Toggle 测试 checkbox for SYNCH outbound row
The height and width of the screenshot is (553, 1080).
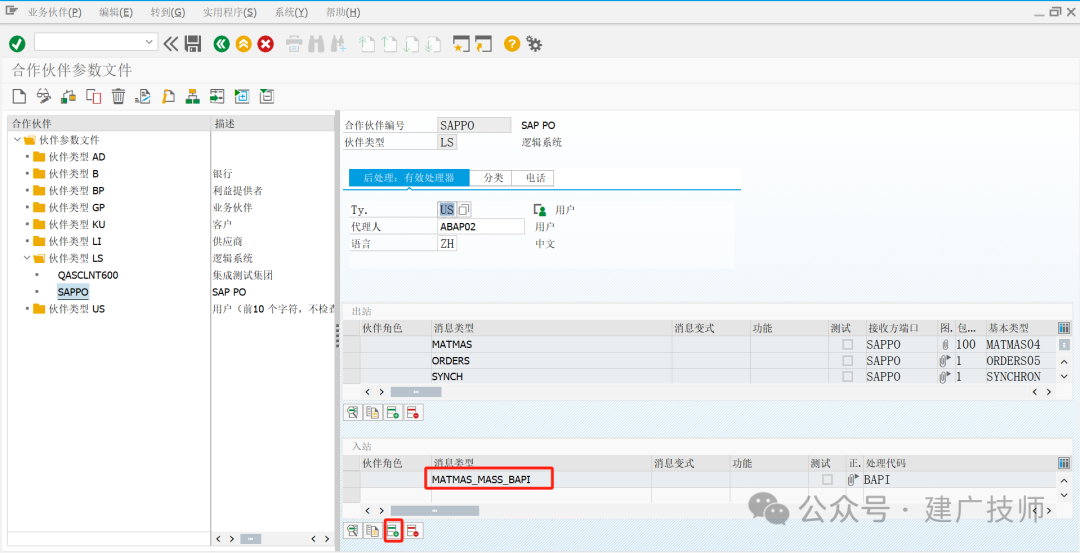pyautogui.click(x=847, y=377)
